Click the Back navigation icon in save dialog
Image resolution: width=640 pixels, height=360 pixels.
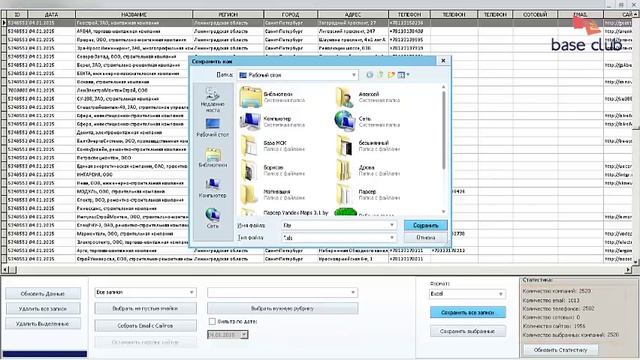pos(369,75)
